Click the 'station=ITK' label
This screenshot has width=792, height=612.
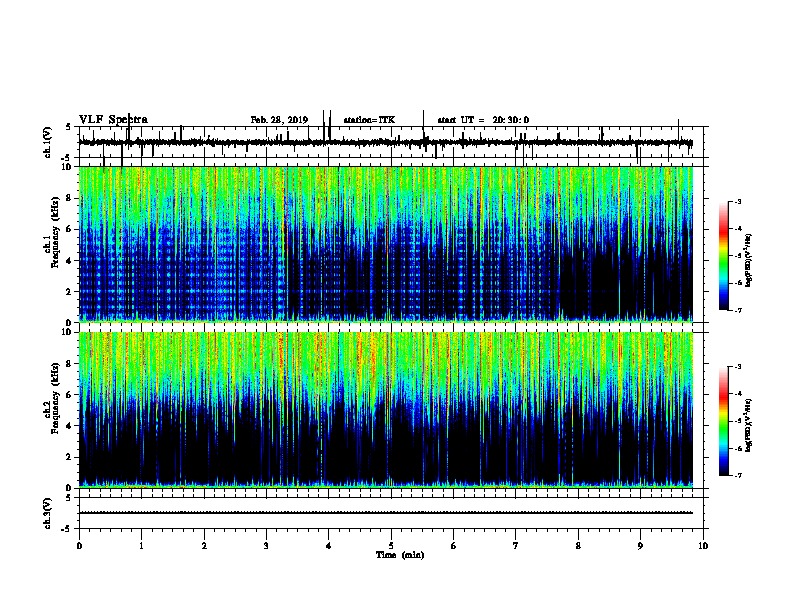click(369, 120)
